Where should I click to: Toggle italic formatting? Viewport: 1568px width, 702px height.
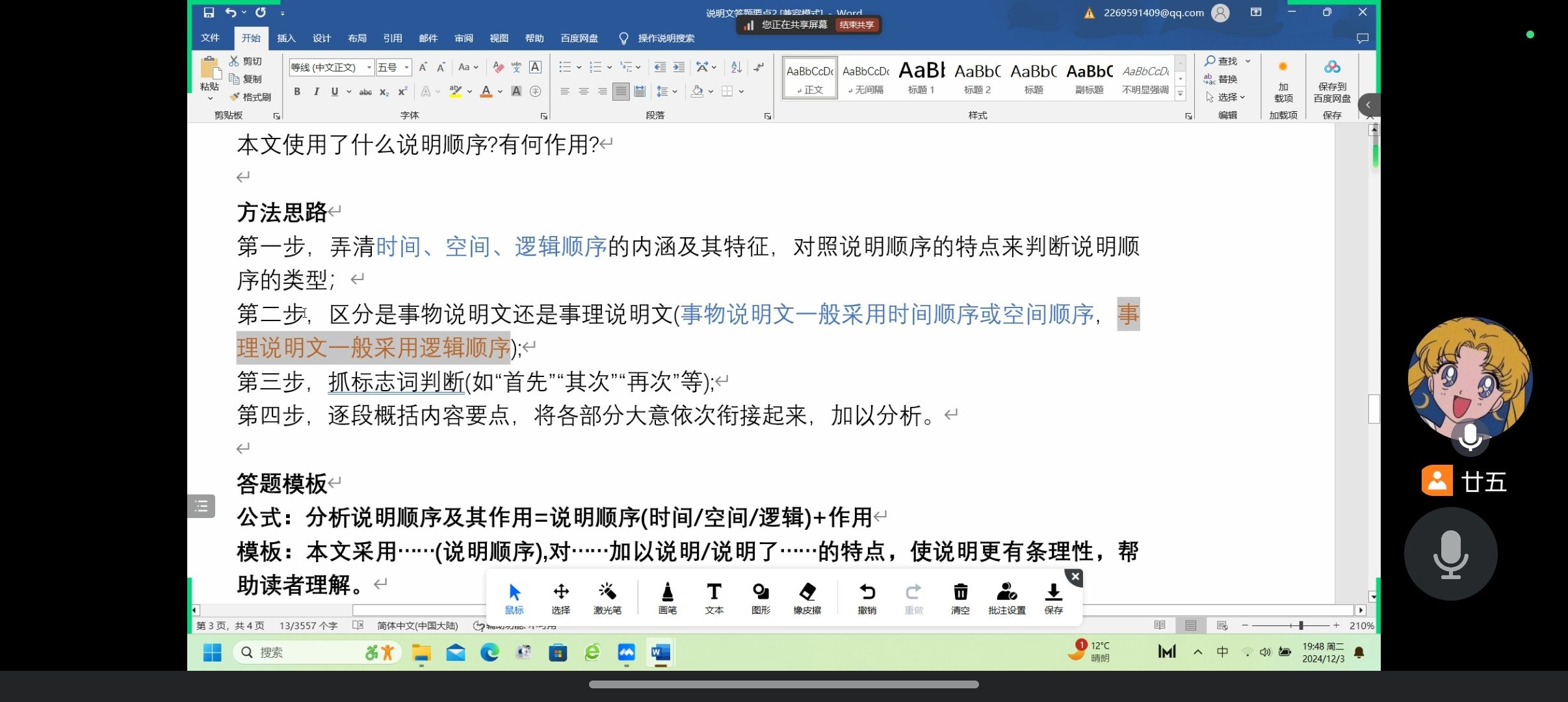(316, 92)
